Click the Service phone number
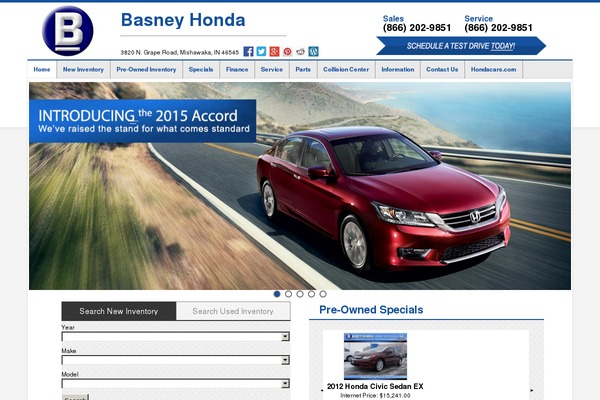Image resolution: width=600 pixels, height=400 pixels. [498, 28]
